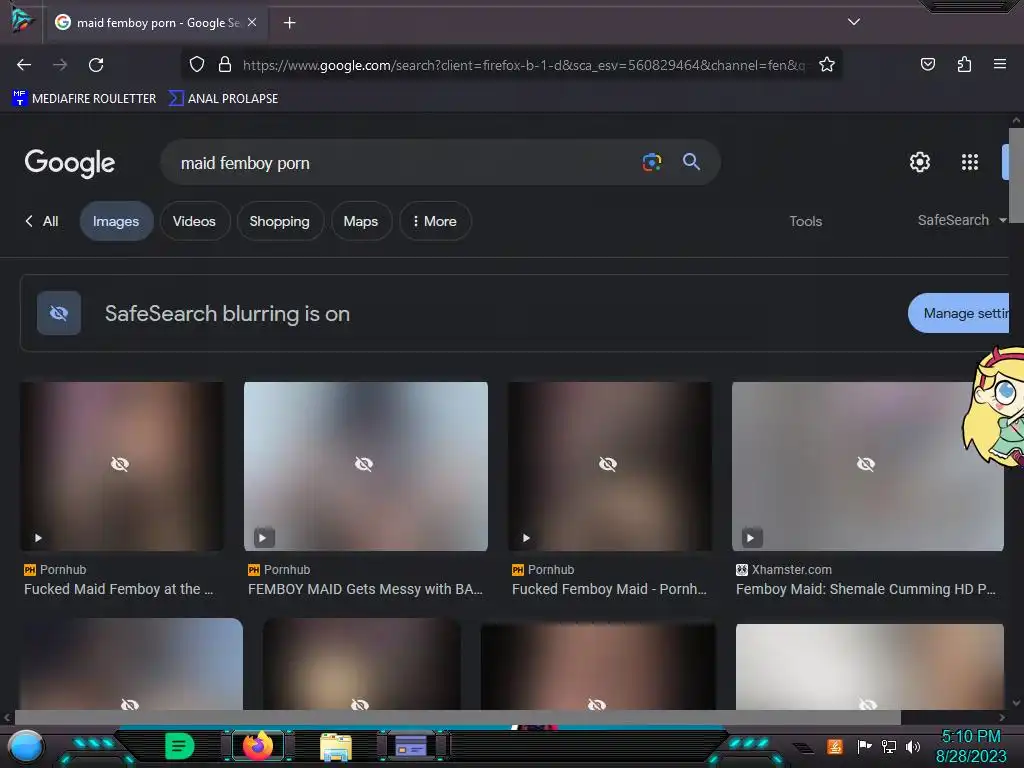Unblur 'FEMBOY MAID Gets Messy' thumbnail via eye icon
This screenshot has height=768, width=1024.
coord(364,464)
